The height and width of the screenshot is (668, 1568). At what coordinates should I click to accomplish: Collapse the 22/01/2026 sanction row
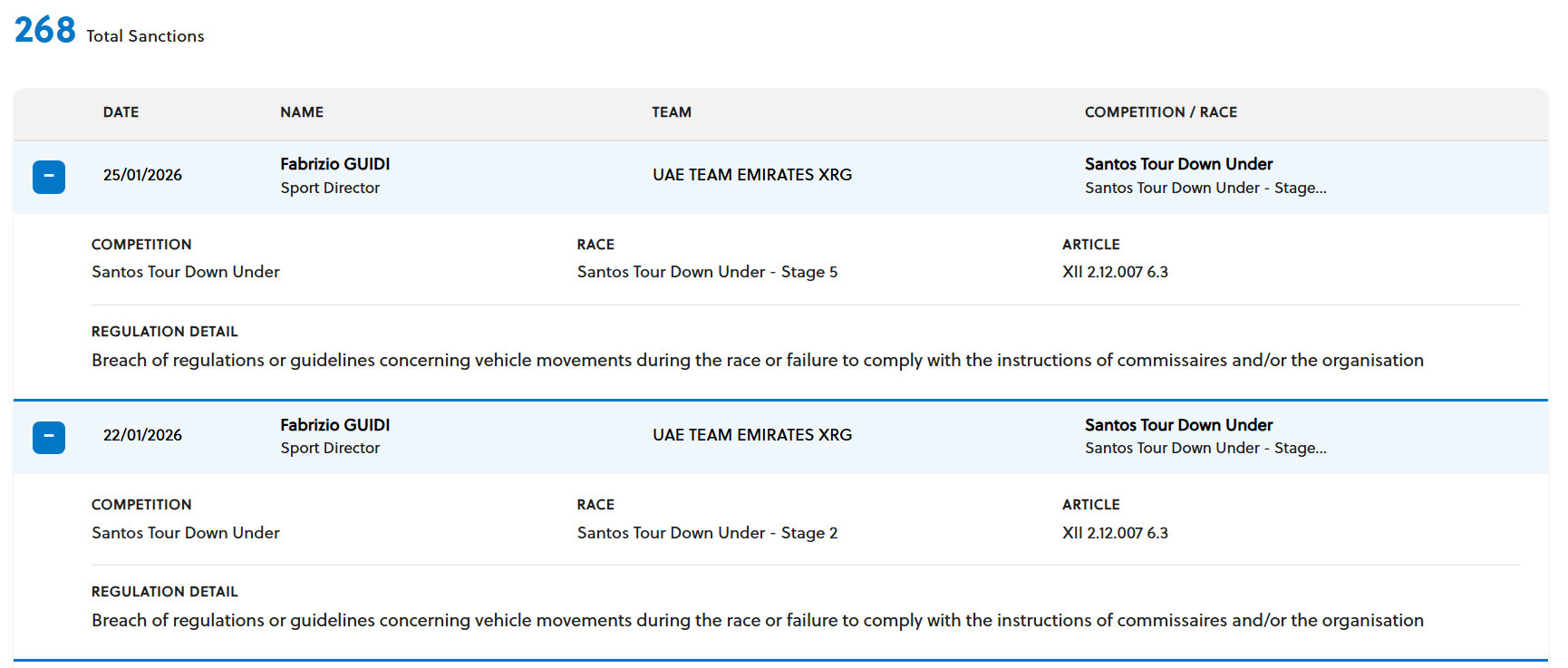(49, 437)
